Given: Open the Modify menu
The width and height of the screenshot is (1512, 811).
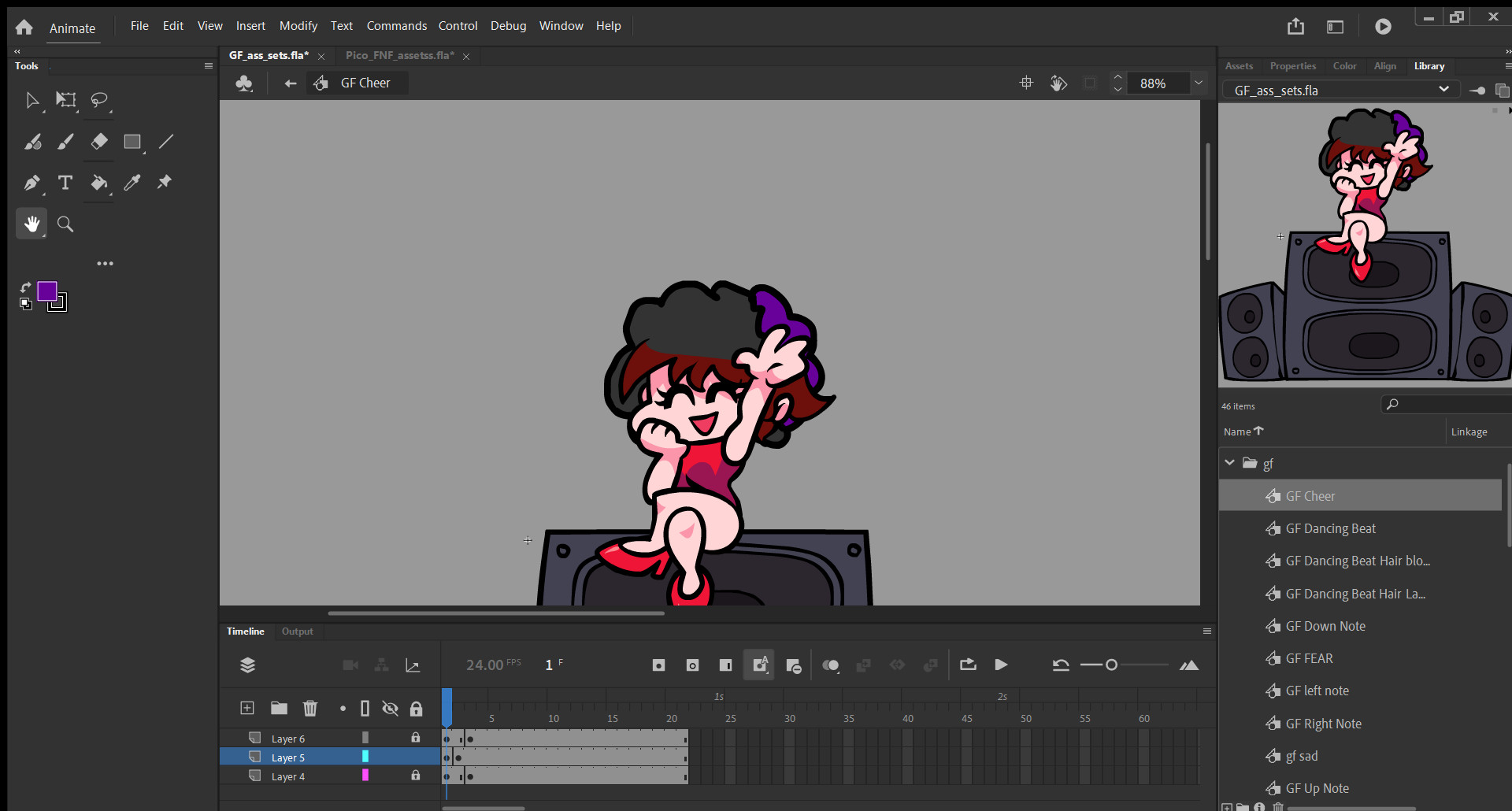Looking at the screenshot, I should coord(298,25).
